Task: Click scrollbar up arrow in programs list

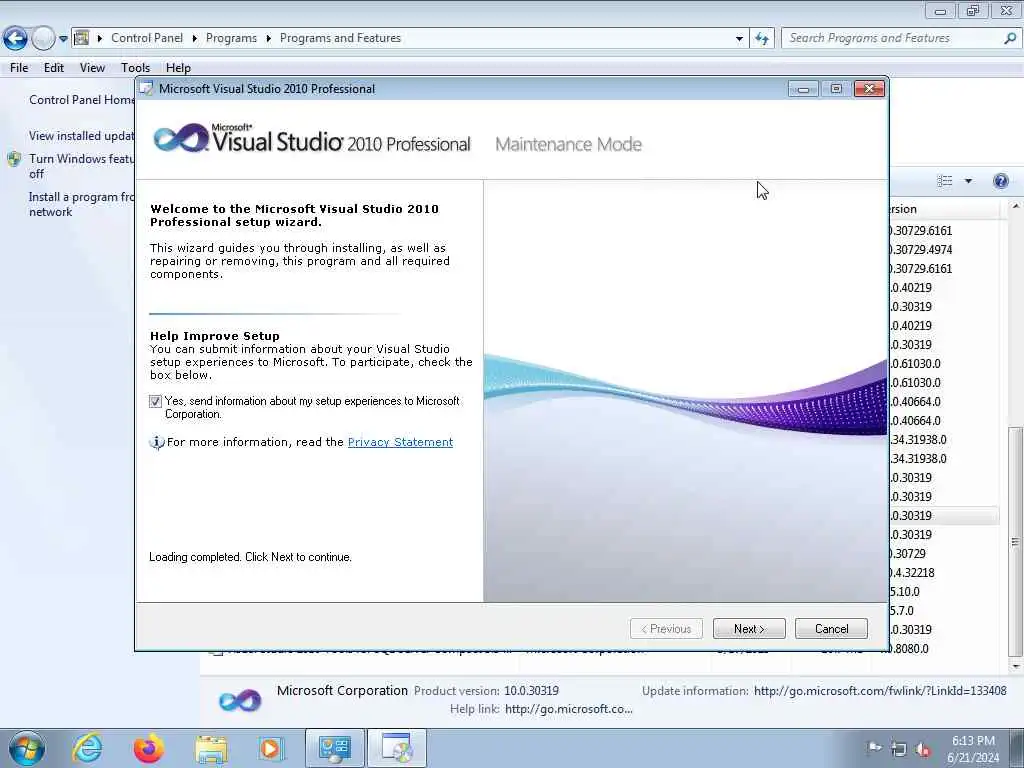Action: (x=1015, y=206)
